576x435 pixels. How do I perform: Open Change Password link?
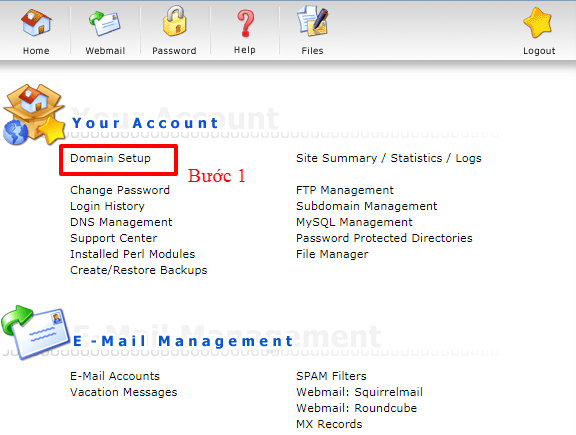[x=120, y=190]
